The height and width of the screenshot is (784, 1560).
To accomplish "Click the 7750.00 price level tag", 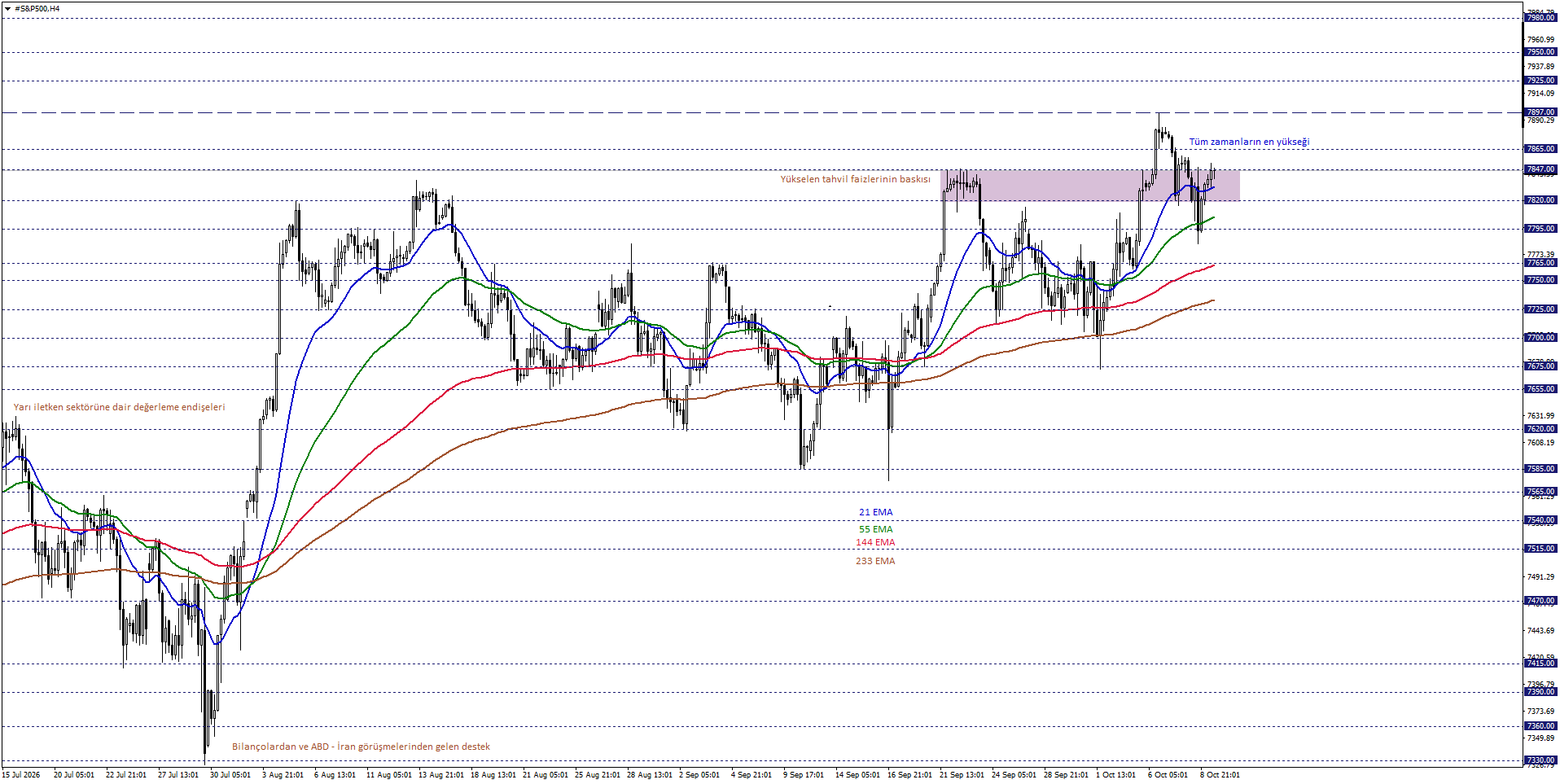I will (x=1540, y=280).
